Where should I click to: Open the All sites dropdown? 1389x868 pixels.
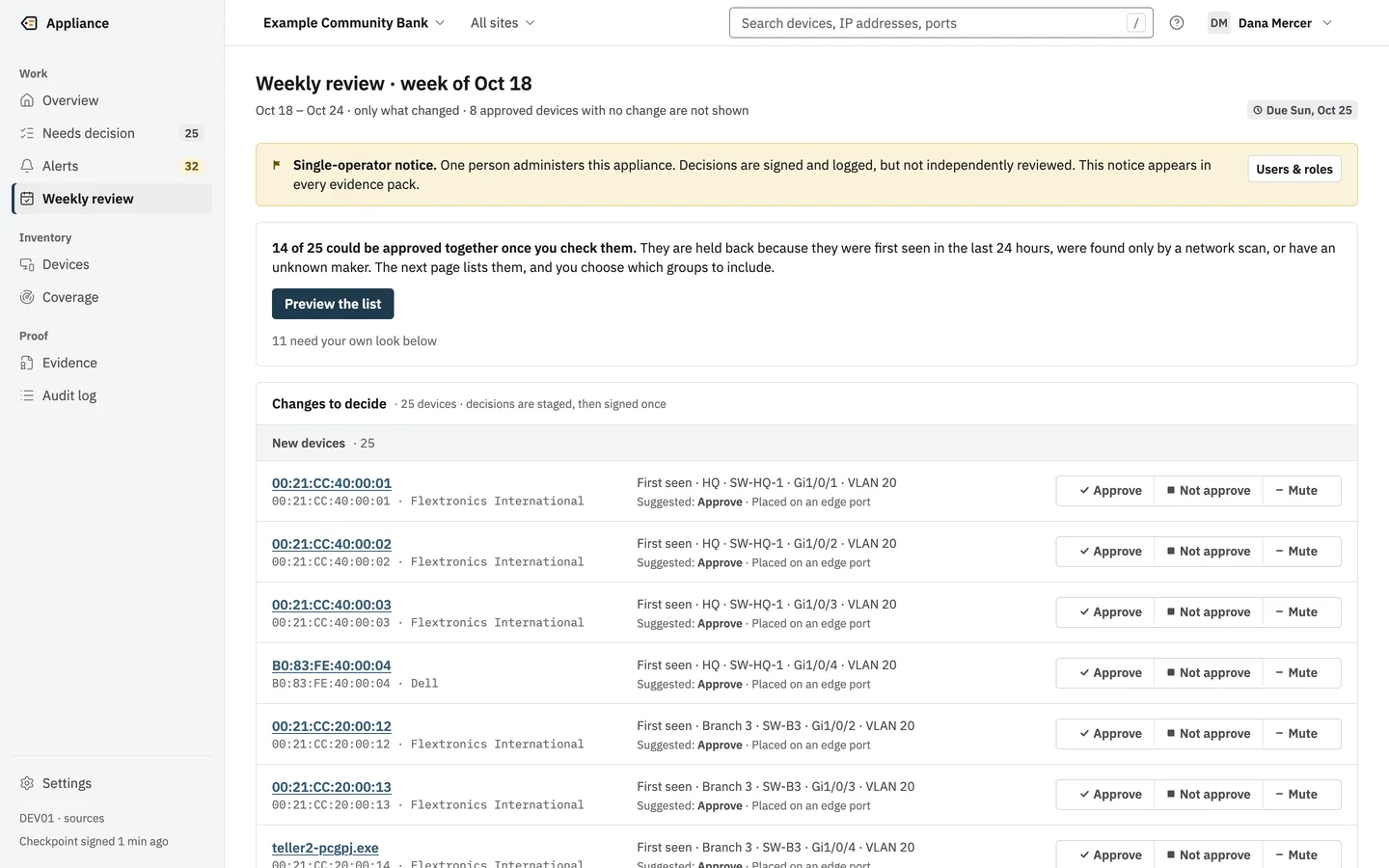click(x=503, y=23)
